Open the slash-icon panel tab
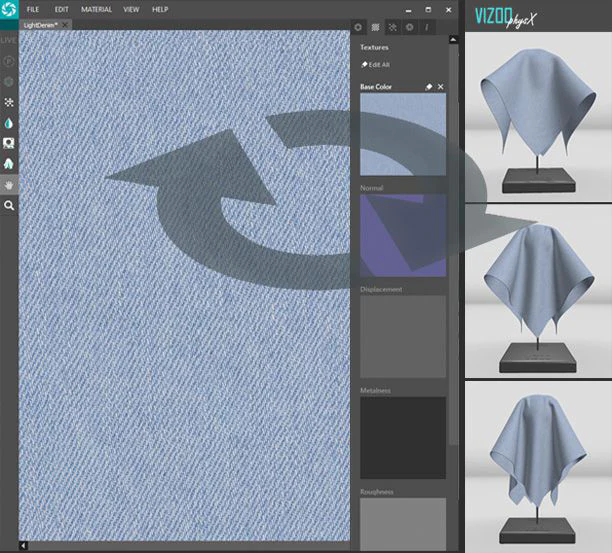 [427, 27]
